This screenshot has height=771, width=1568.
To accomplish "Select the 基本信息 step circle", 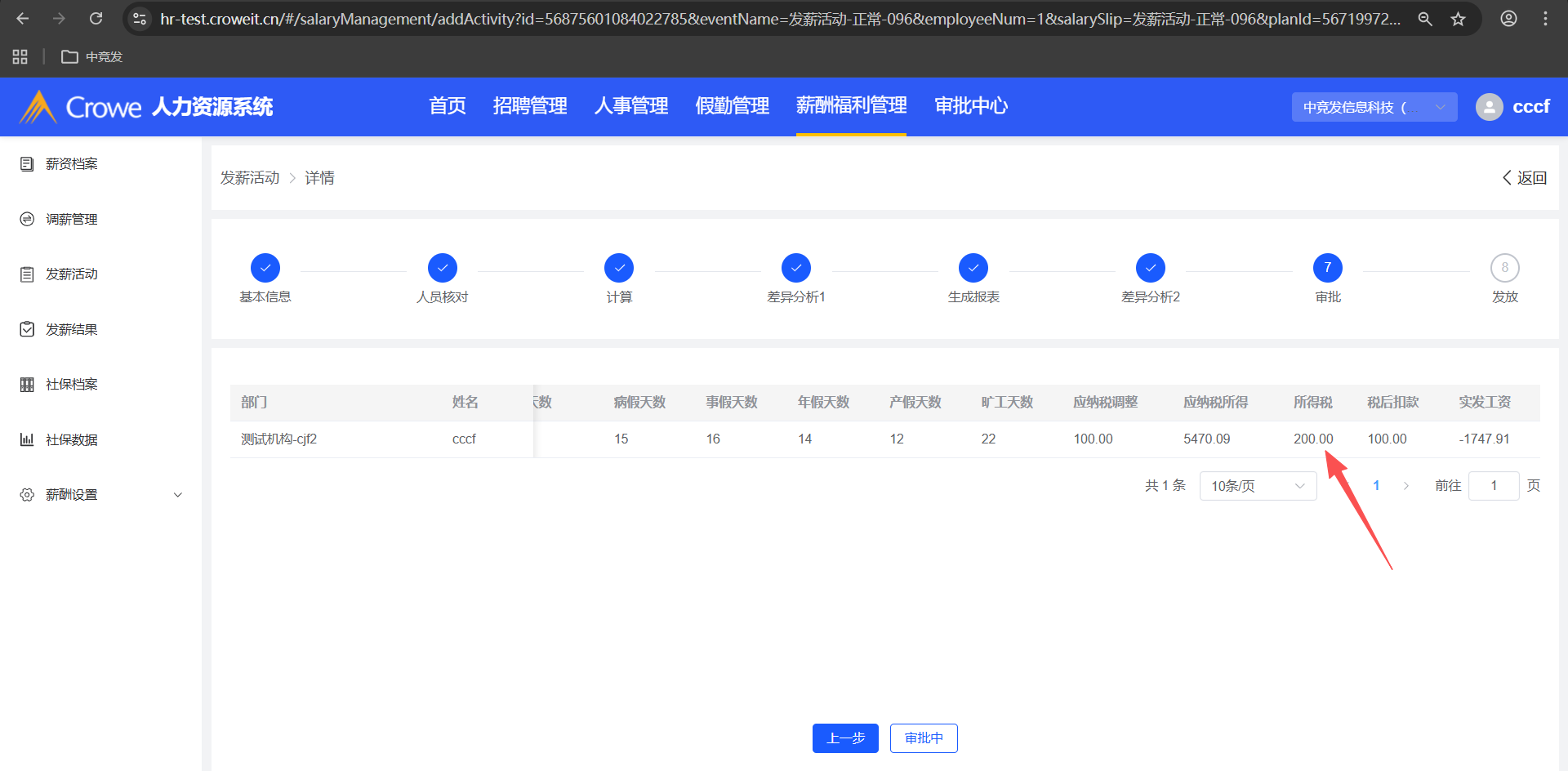I will coord(265,268).
